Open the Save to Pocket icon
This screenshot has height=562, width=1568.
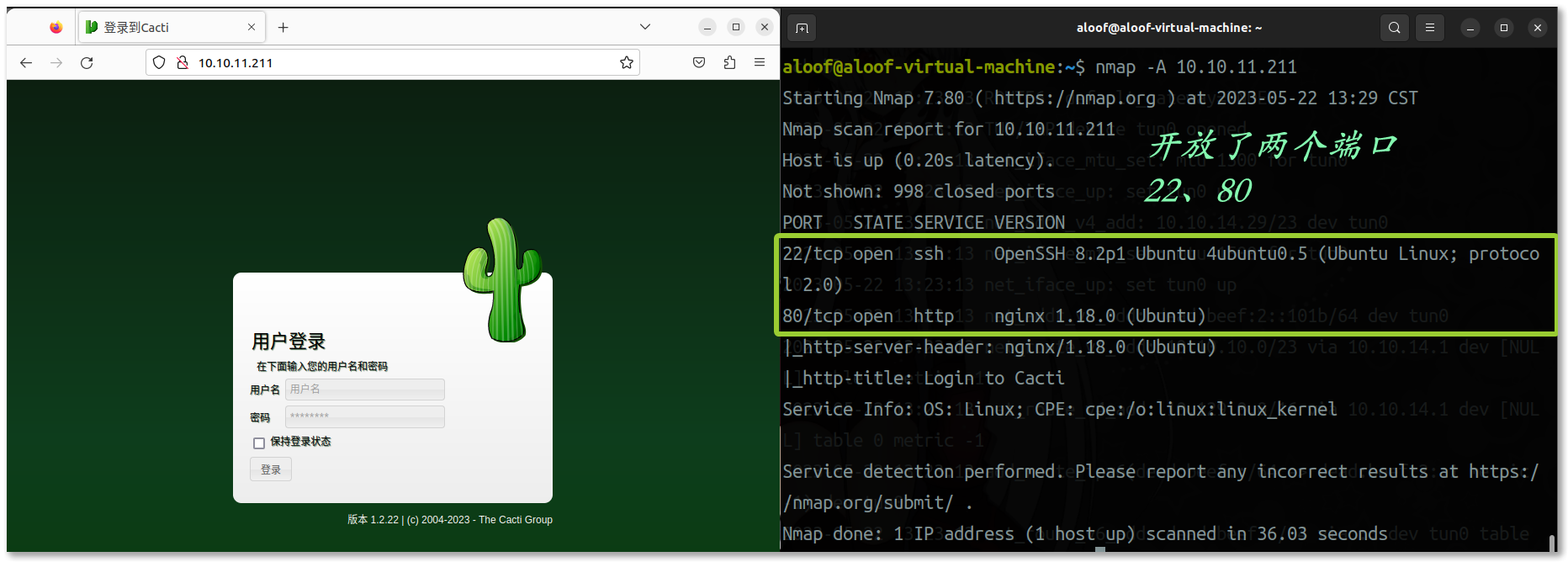(x=699, y=63)
